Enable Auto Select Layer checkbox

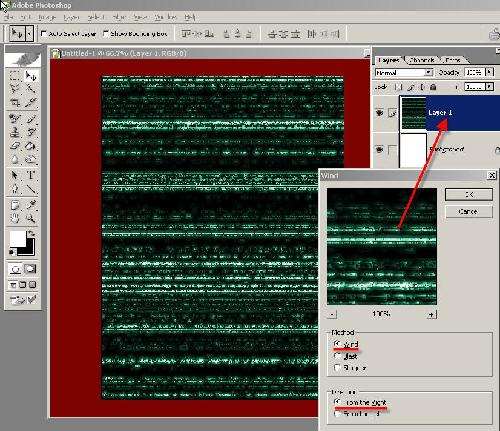pos(43,33)
